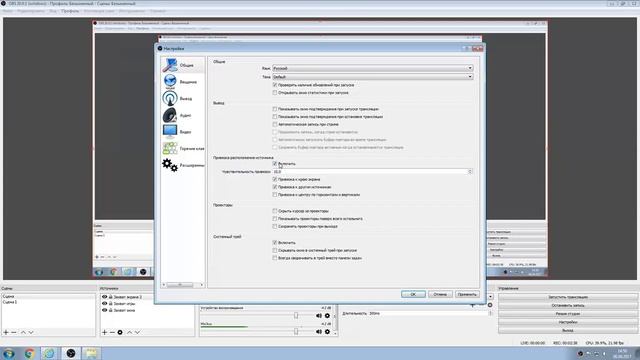The height and width of the screenshot is (360, 640).
Task: Add a new source with plus icon
Action: pyautogui.click(x=104, y=333)
